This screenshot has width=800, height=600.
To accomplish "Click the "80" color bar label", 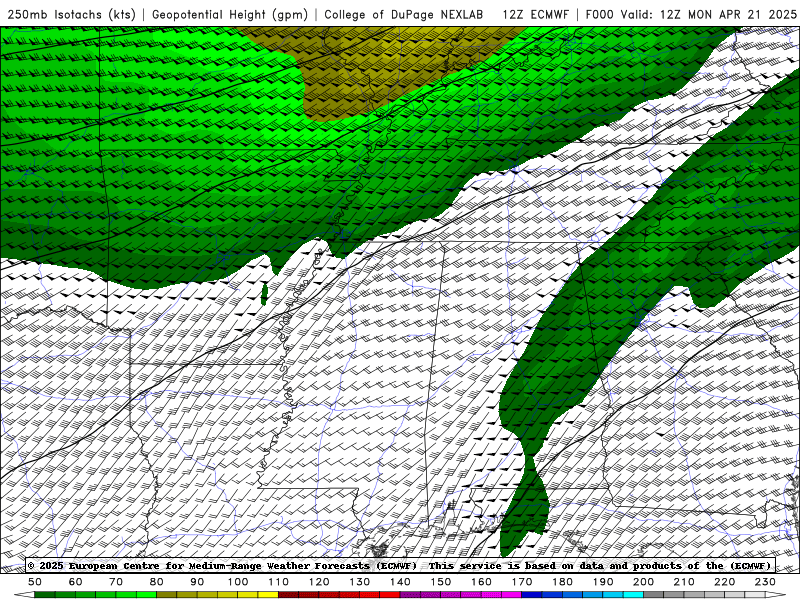I will coord(157,582).
